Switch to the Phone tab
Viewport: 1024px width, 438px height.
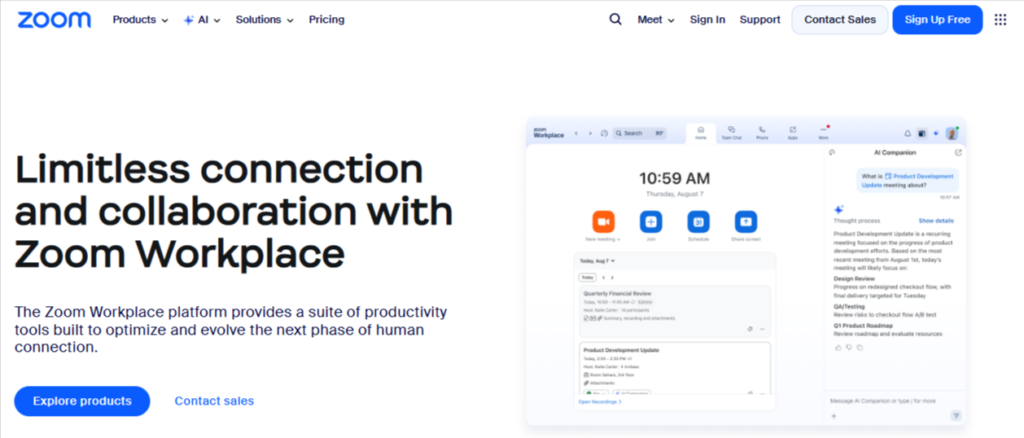[762, 133]
